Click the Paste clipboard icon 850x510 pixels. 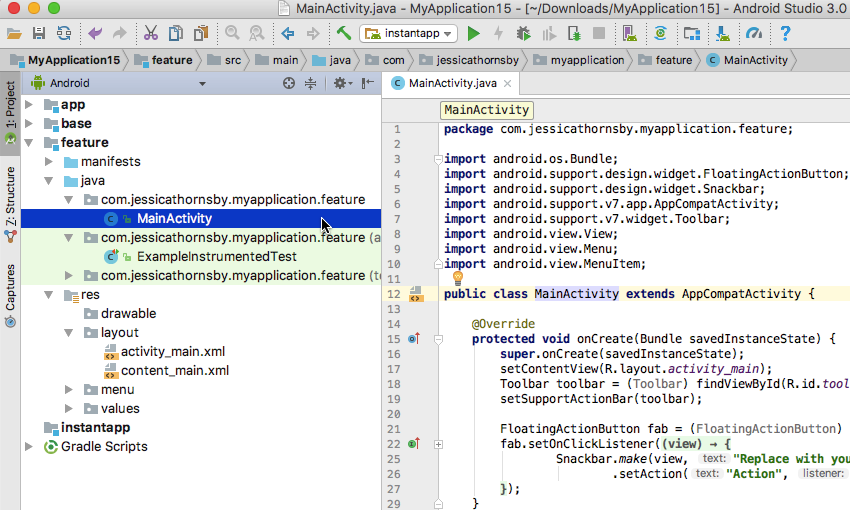pos(201,34)
